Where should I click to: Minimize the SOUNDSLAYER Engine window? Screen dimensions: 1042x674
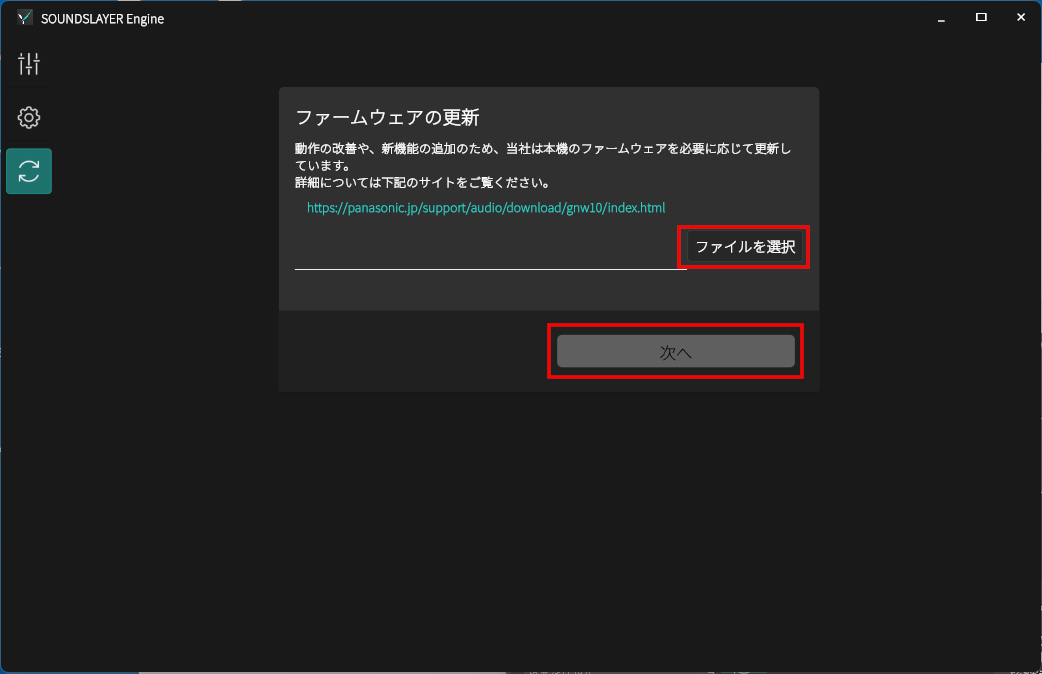coord(941,18)
